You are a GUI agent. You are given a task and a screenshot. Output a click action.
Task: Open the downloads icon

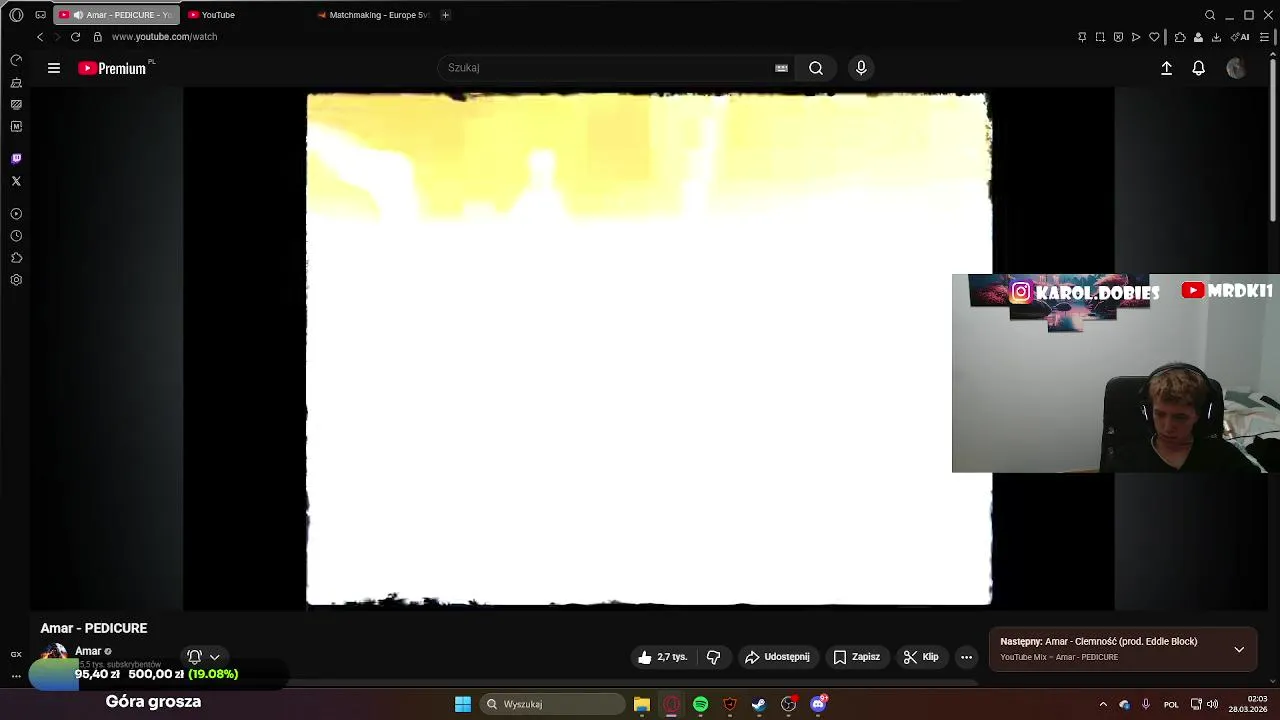pyautogui.click(x=1216, y=37)
